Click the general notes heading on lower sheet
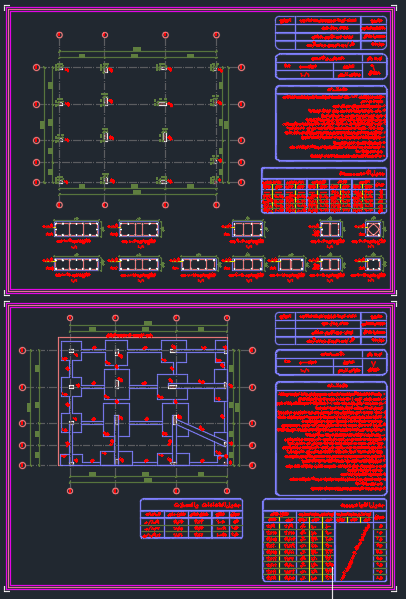 click(332, 385)
